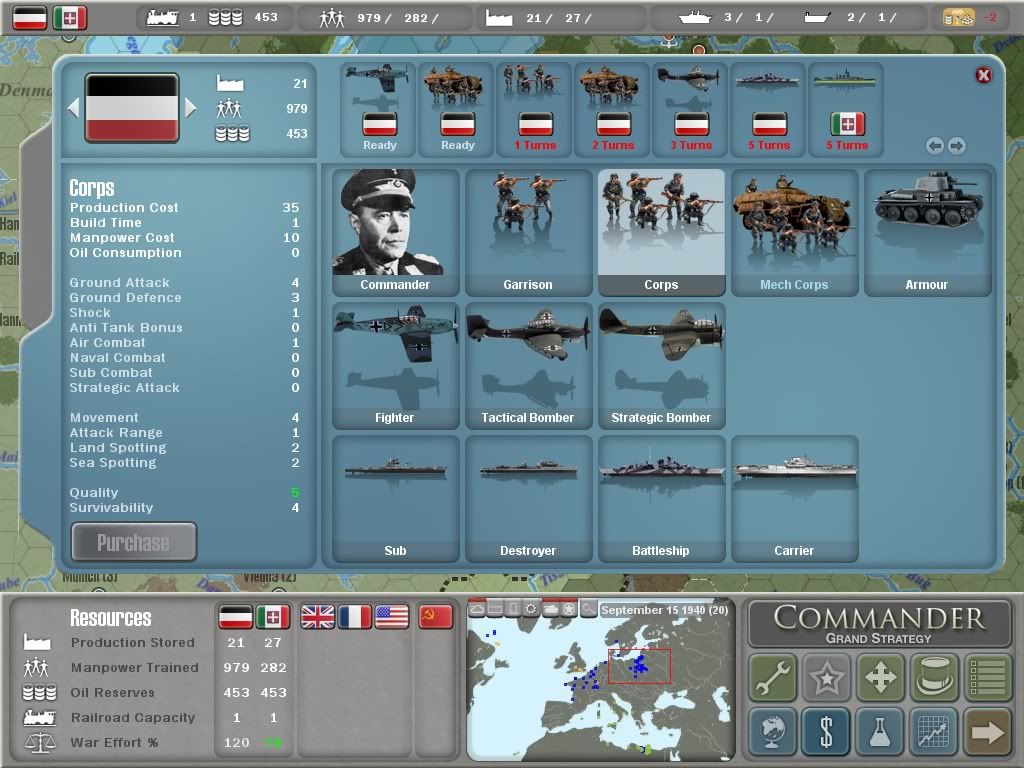
Task: Select the German 5 Turns ship queue item
Action: (x=768, y=109)
